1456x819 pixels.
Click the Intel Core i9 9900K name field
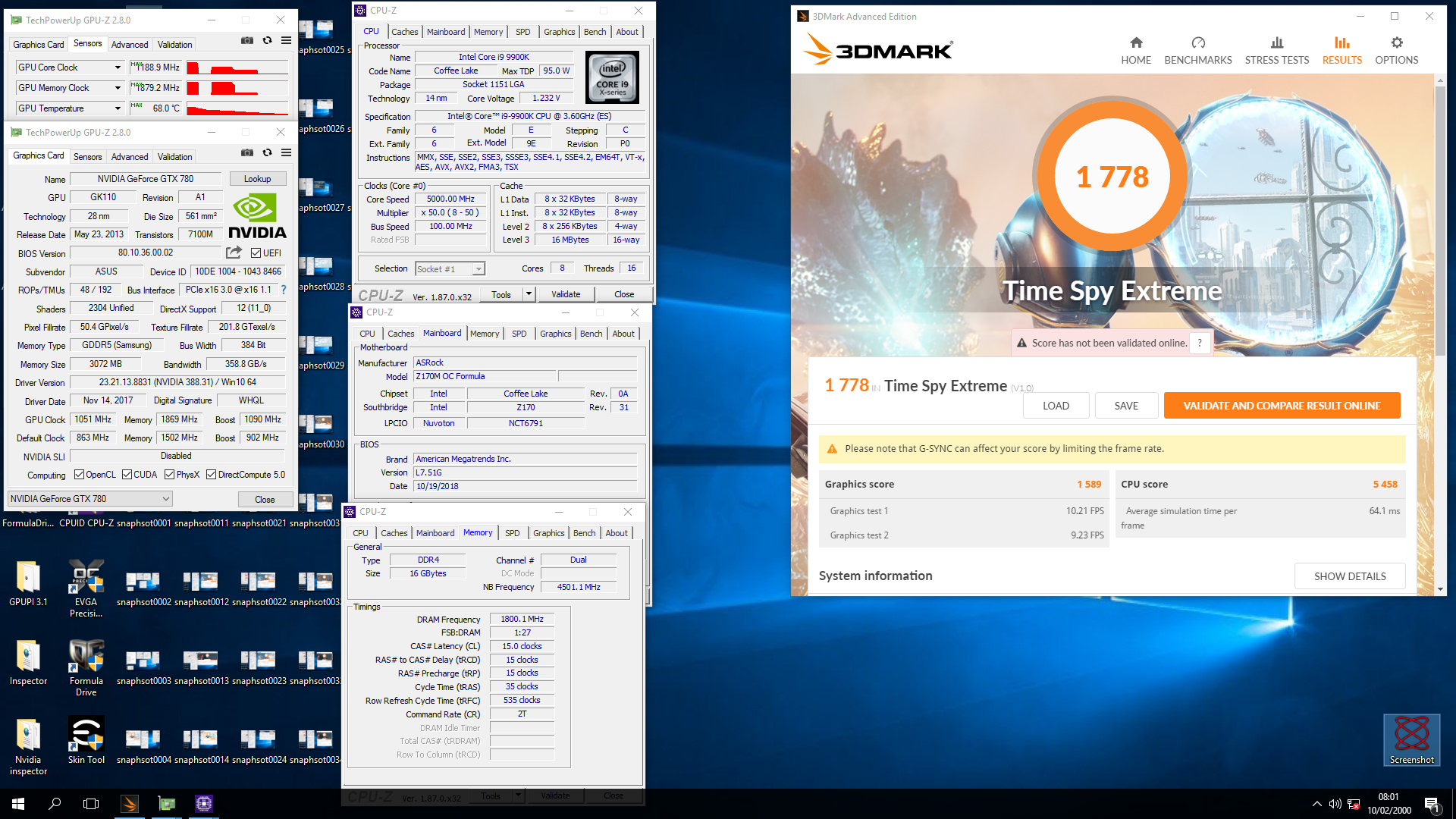494,57
